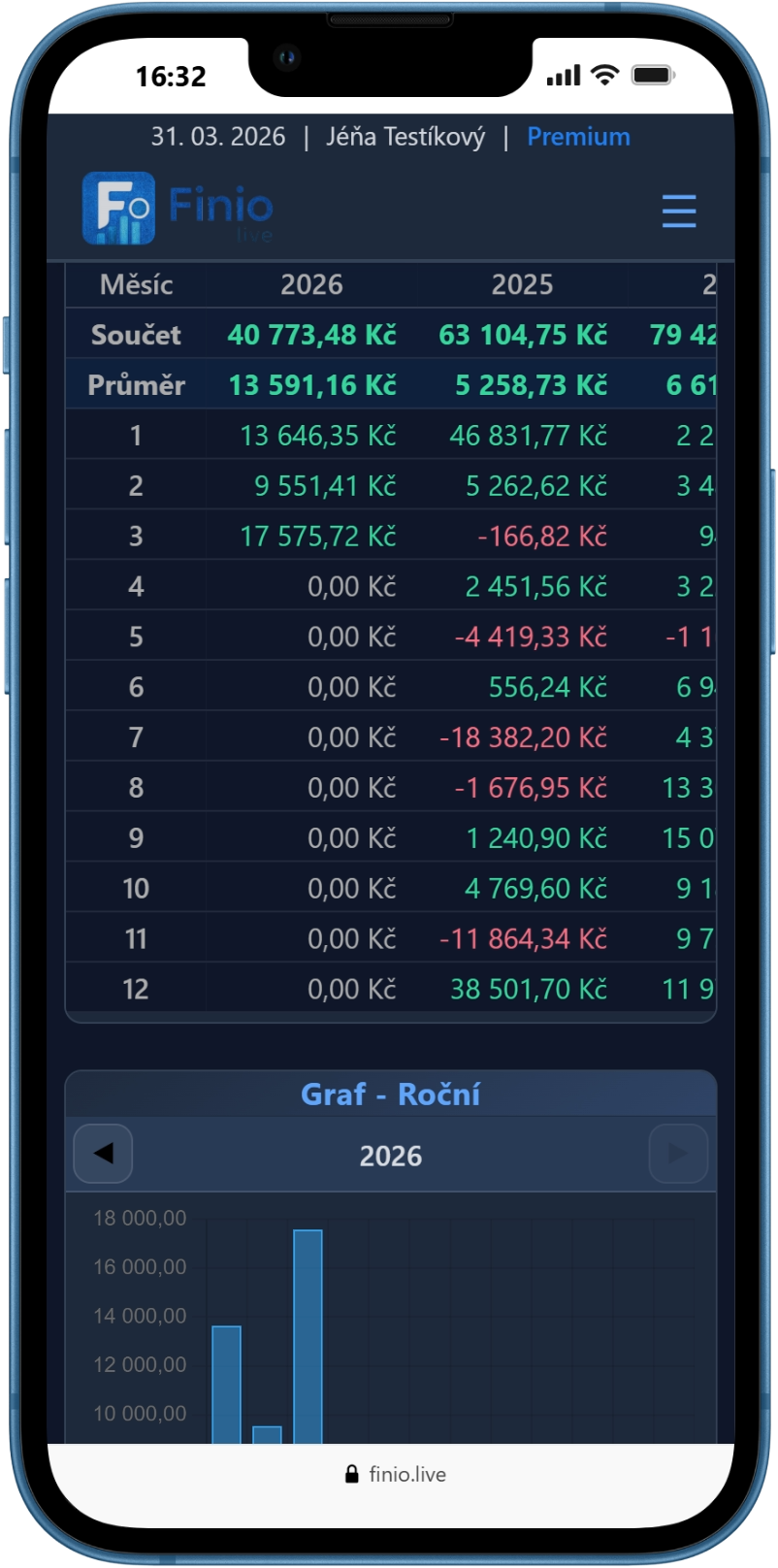Viewport: 778px width, 1568px height.
Task: Go to previous year in chart
Action: coord(103,1154)
